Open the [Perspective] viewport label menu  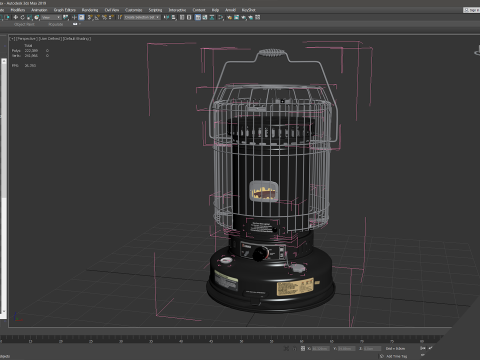coord(27,39)
